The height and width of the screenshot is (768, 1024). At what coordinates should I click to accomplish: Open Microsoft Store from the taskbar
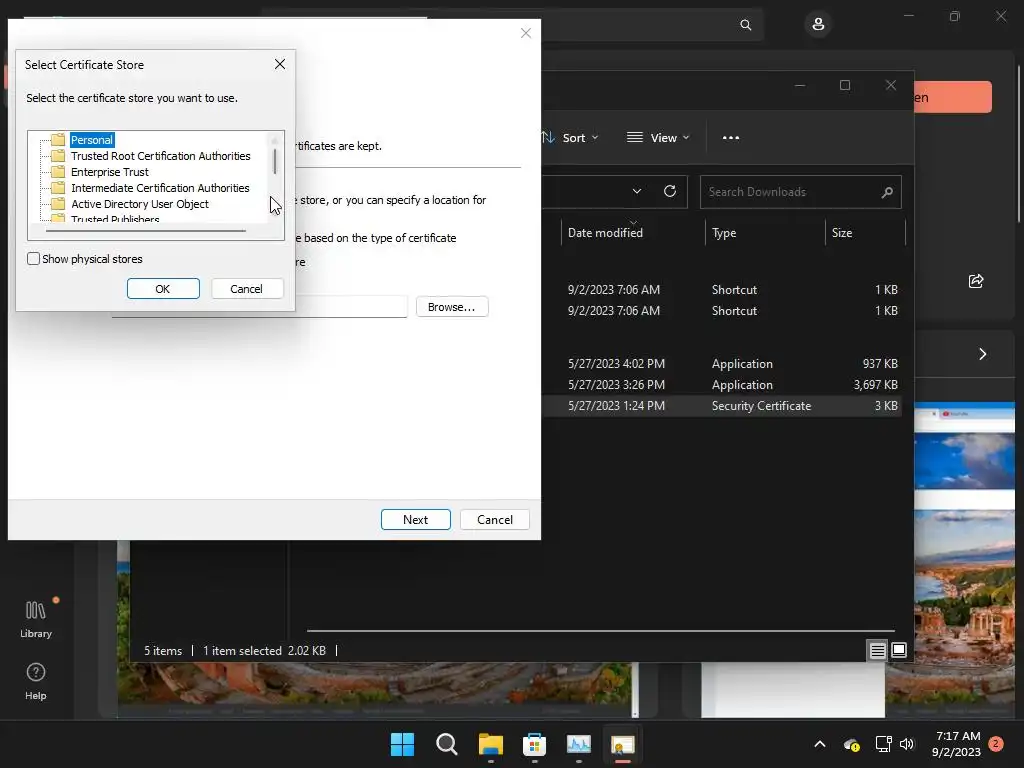(534, 744)
